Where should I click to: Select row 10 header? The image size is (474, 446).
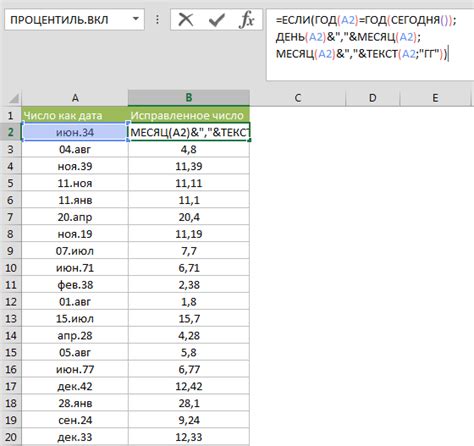click(11, 268)
